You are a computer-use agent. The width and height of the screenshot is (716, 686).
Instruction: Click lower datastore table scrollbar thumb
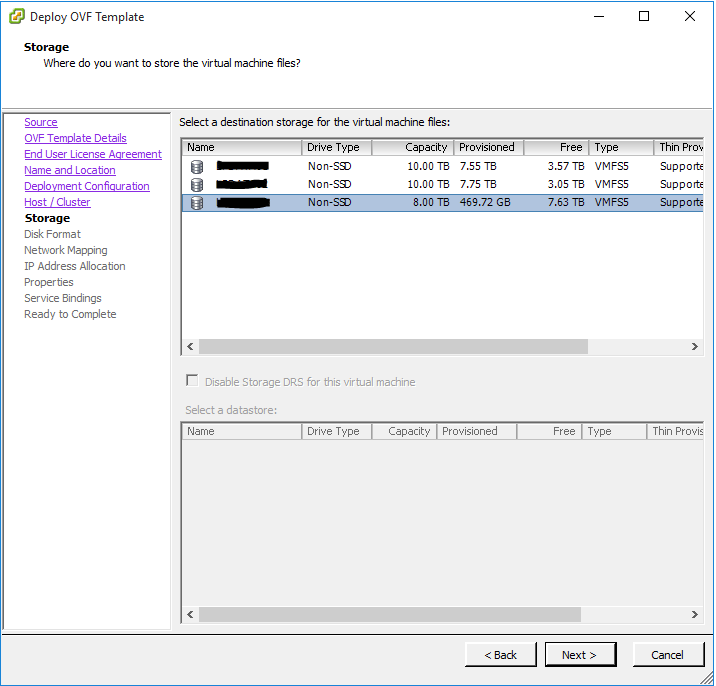[x=390, y=615]
